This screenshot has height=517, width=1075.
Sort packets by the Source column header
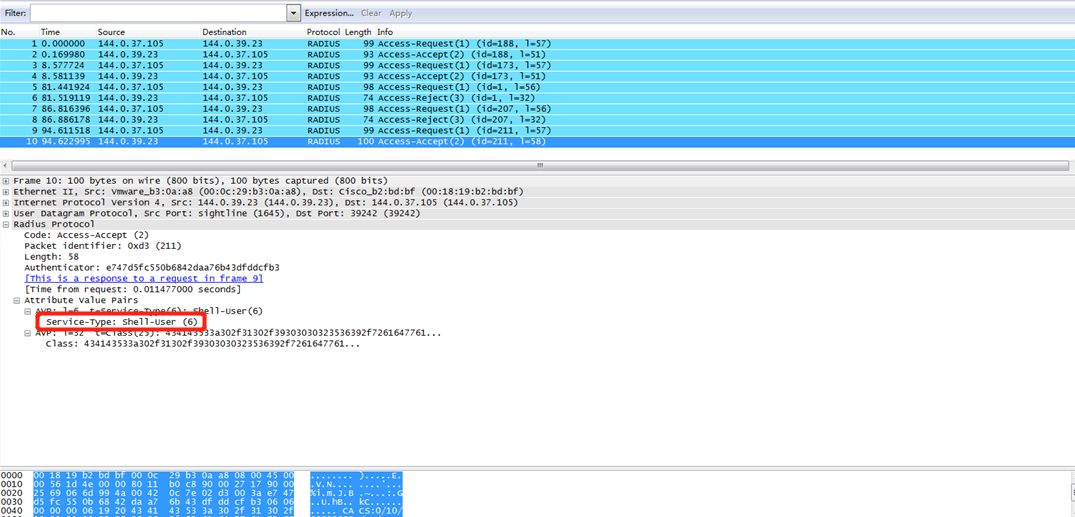pyautogui.click(x=112, y=32)
